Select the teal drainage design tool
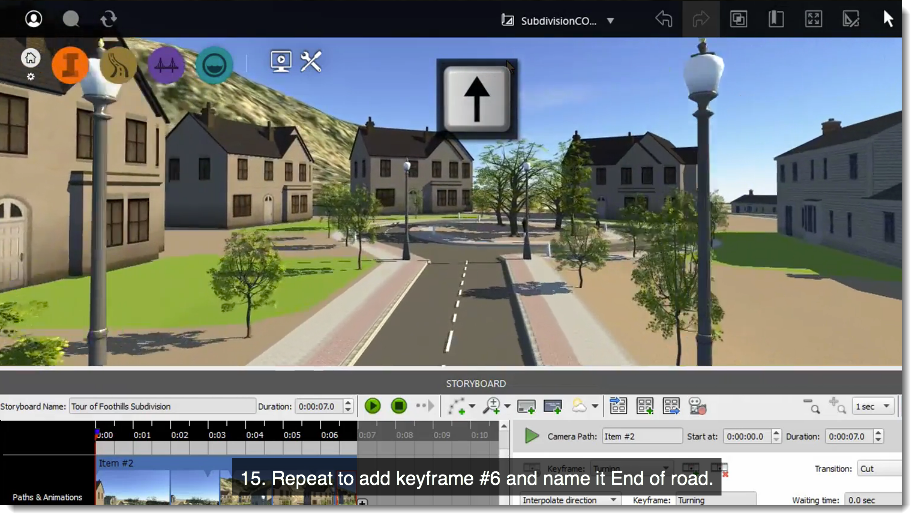This screenshot has width=917, height=520. (214, 65)
